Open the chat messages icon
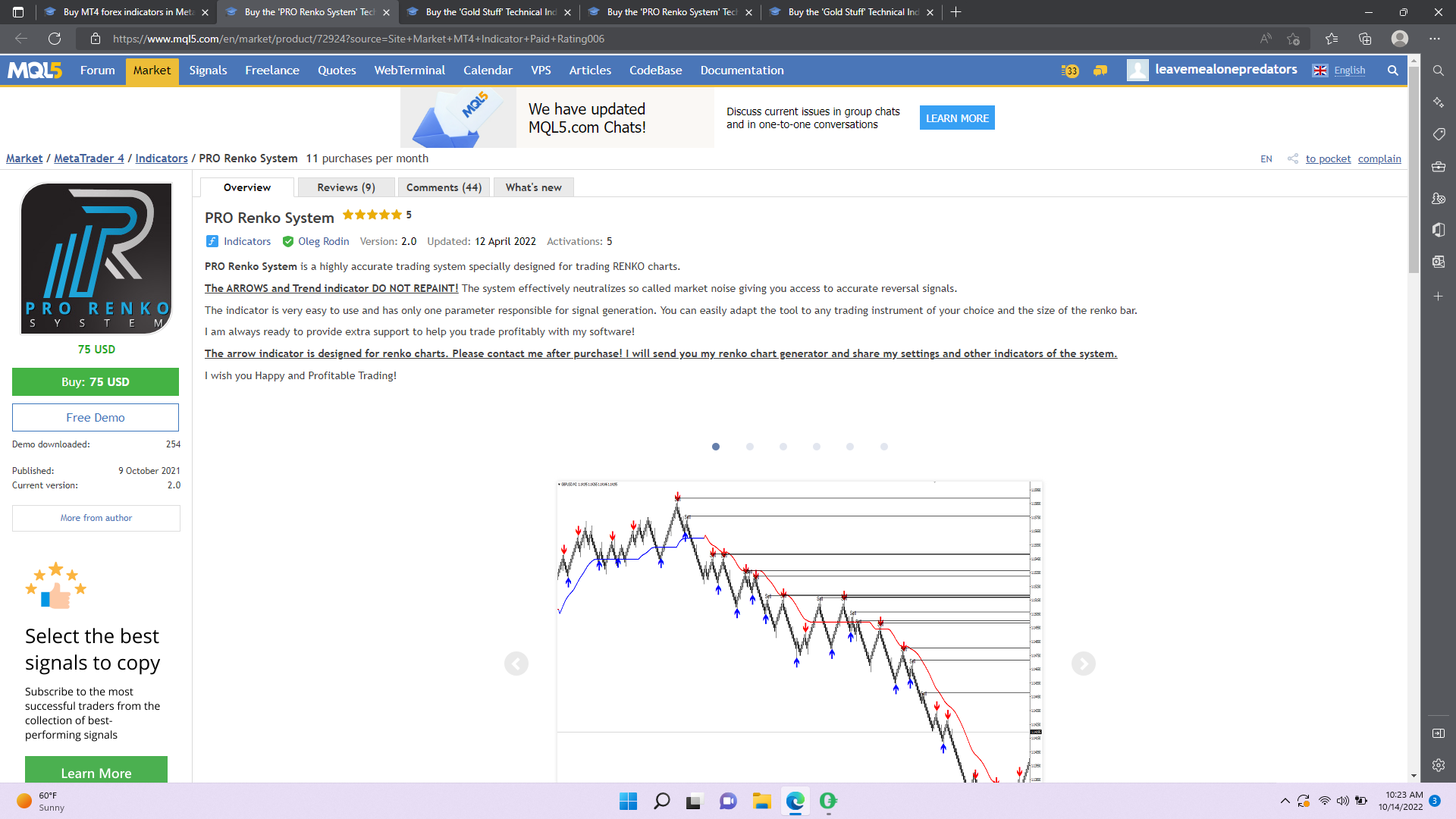This screenshot has height=819, width=1456. tap(1100, 71)
